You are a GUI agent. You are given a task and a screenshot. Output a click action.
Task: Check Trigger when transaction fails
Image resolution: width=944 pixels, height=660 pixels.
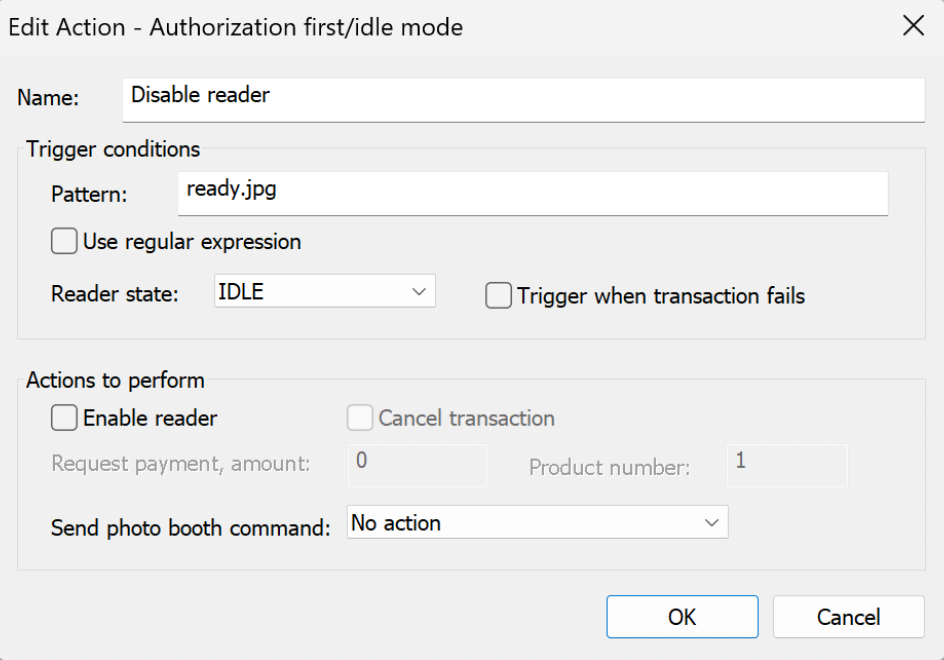click(498, 296)
